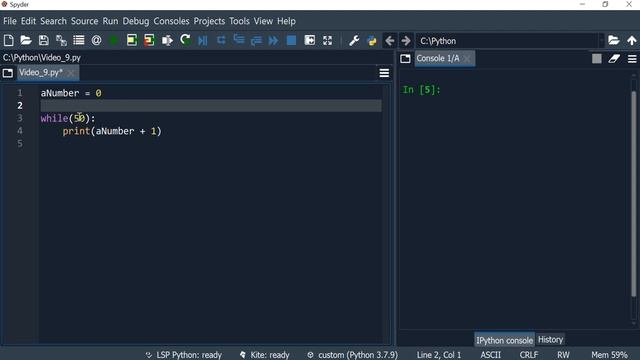Open the Debug menu
This screenshot has width=640, height=360.
tap(136, 21)
